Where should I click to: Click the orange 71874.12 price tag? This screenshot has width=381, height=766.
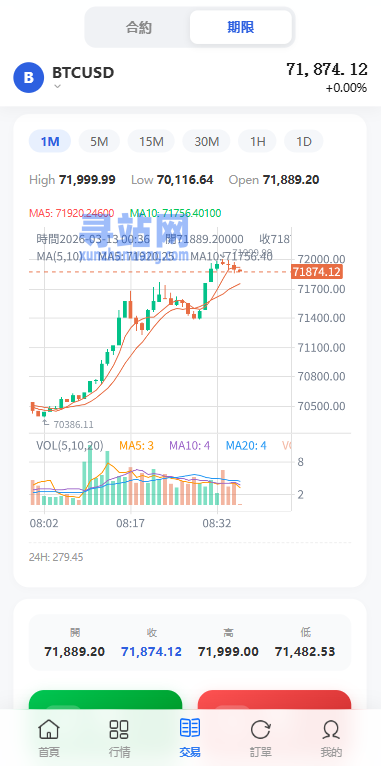click(317, 272)
